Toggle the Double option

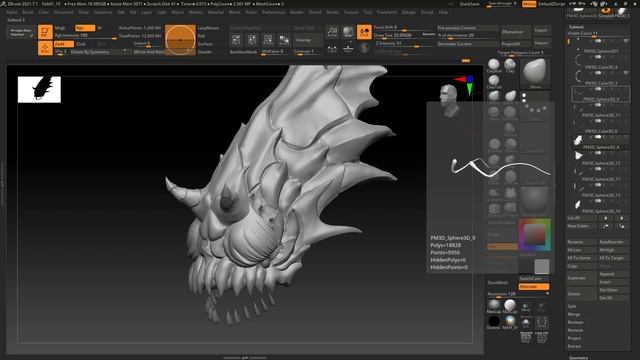click(x=205, y=52)
